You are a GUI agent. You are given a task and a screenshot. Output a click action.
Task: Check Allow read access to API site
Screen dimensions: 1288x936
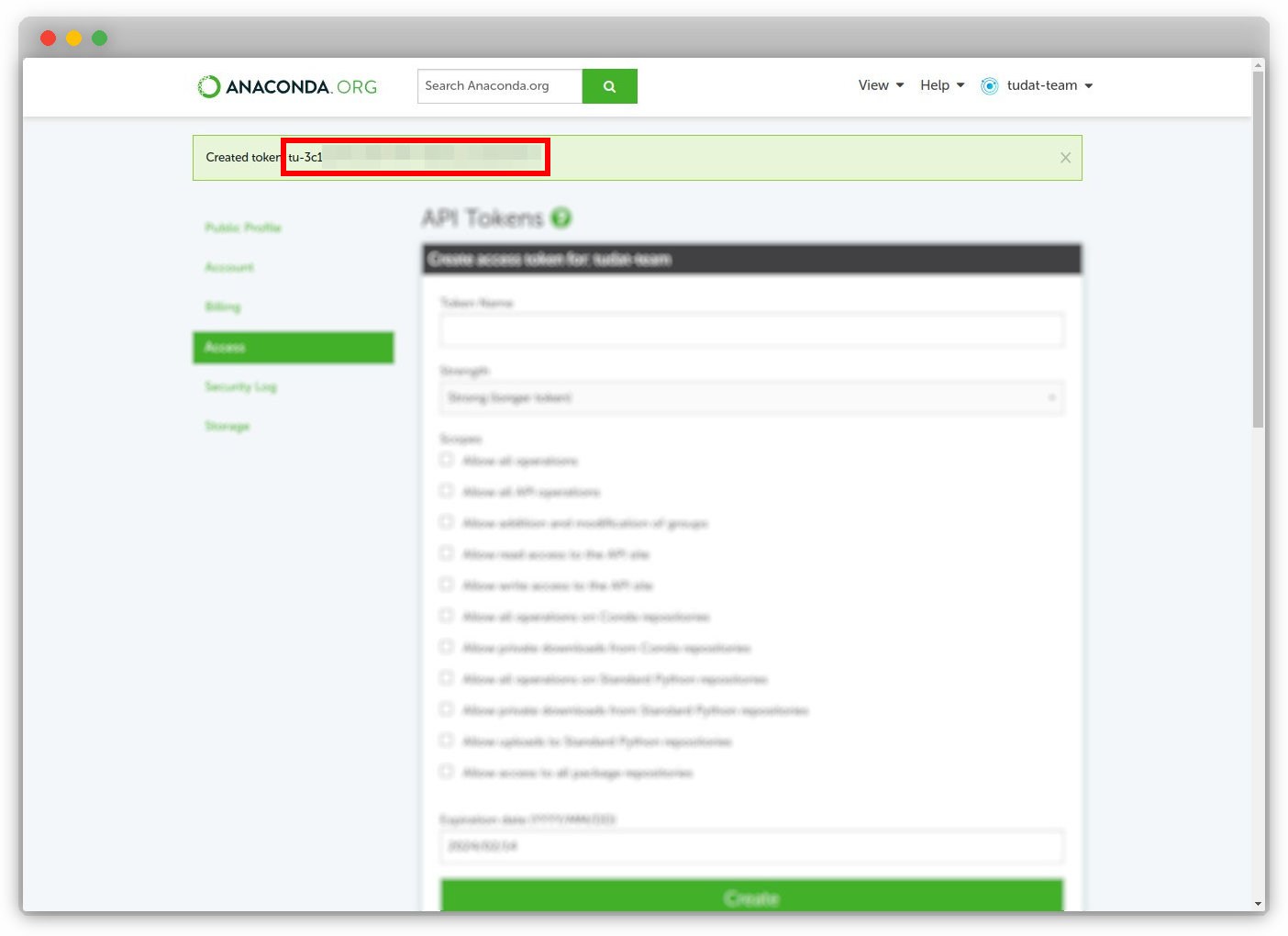[x=447, y=553]
